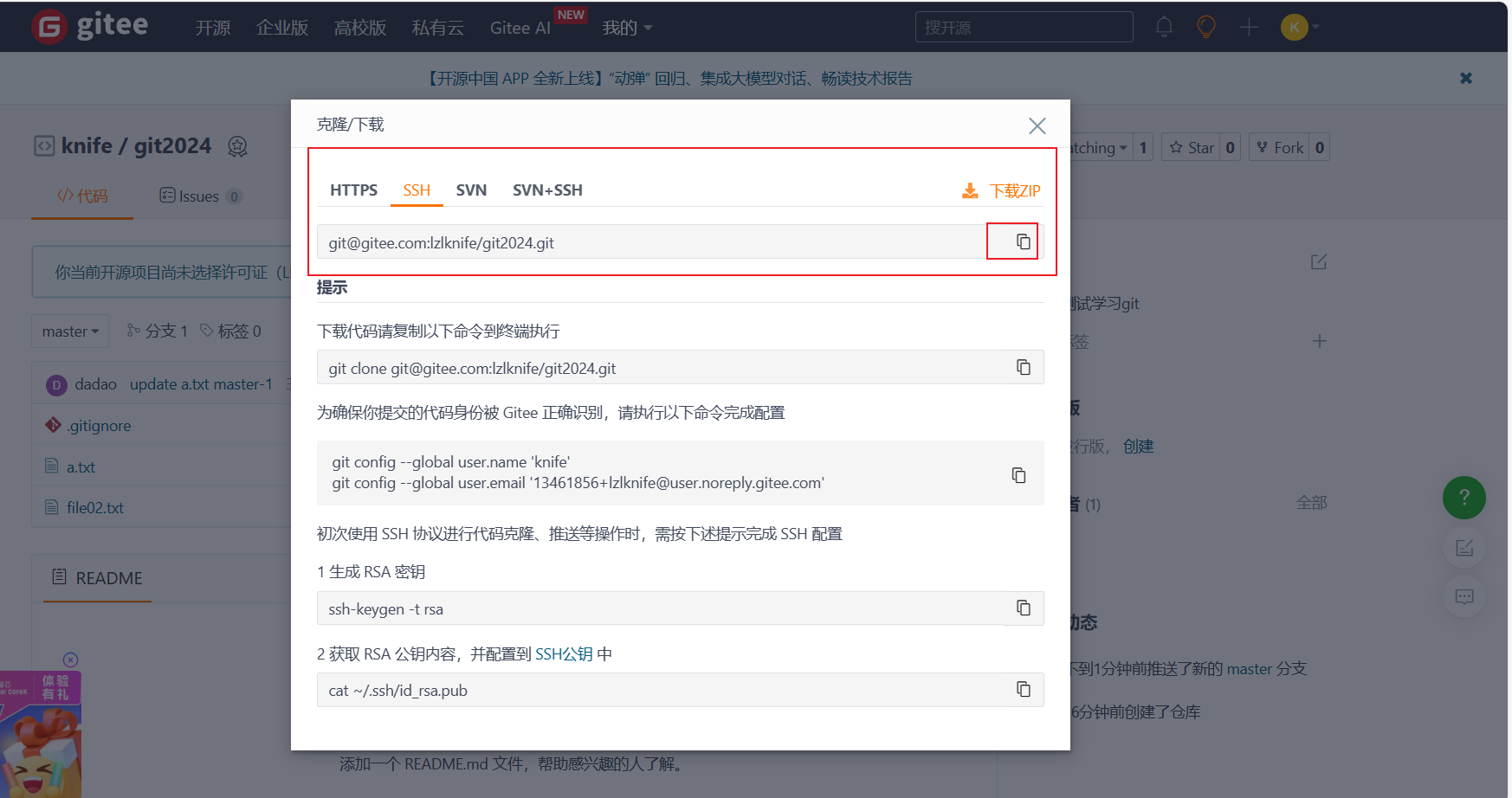Click the floating edit feedback icon
The width and height of the screenshot is (1512, 798).
click(x=1464, y=548)
